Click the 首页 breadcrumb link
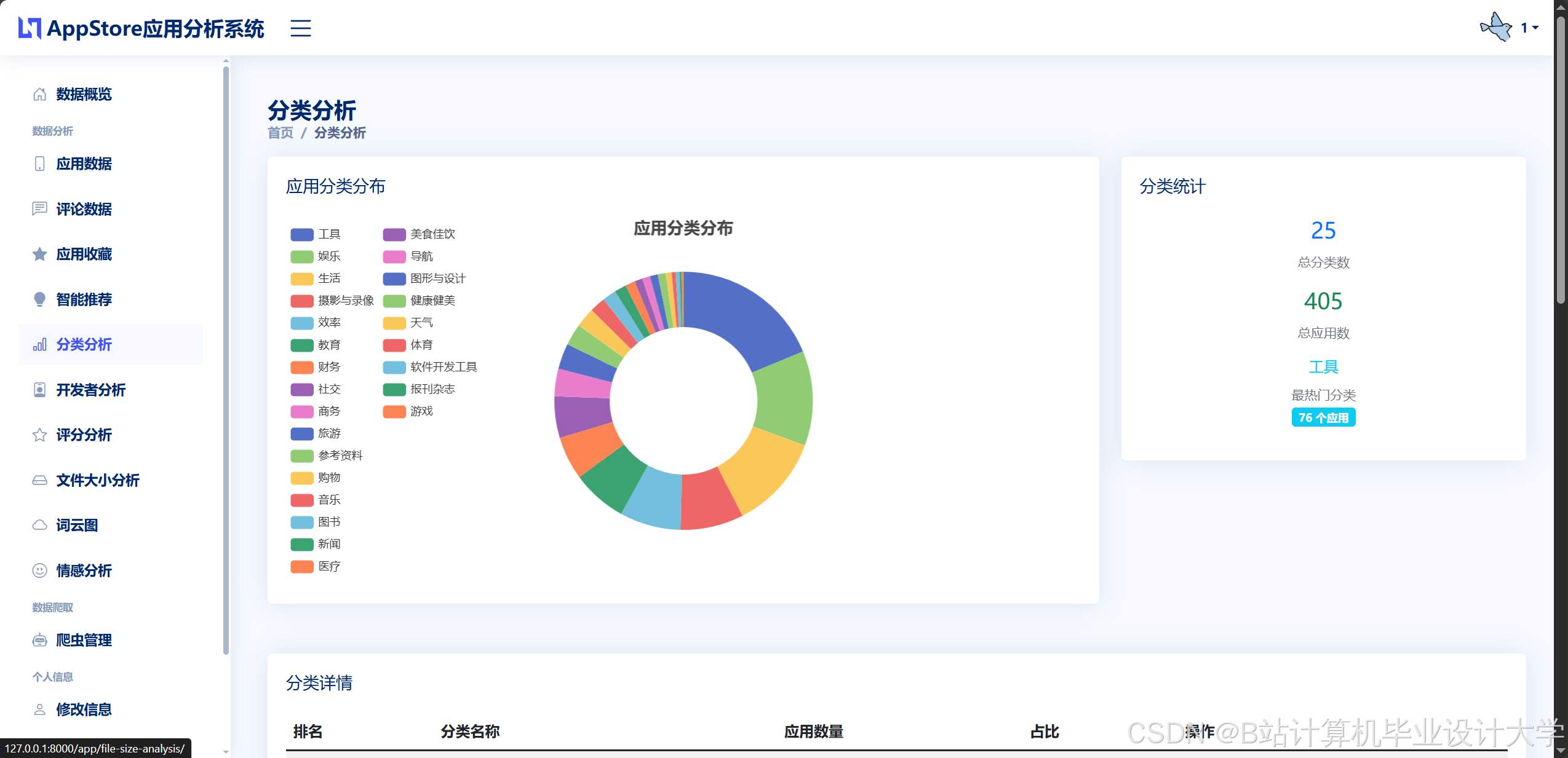The width and height of the screenshot is (1568, 758). click(281, 133)
